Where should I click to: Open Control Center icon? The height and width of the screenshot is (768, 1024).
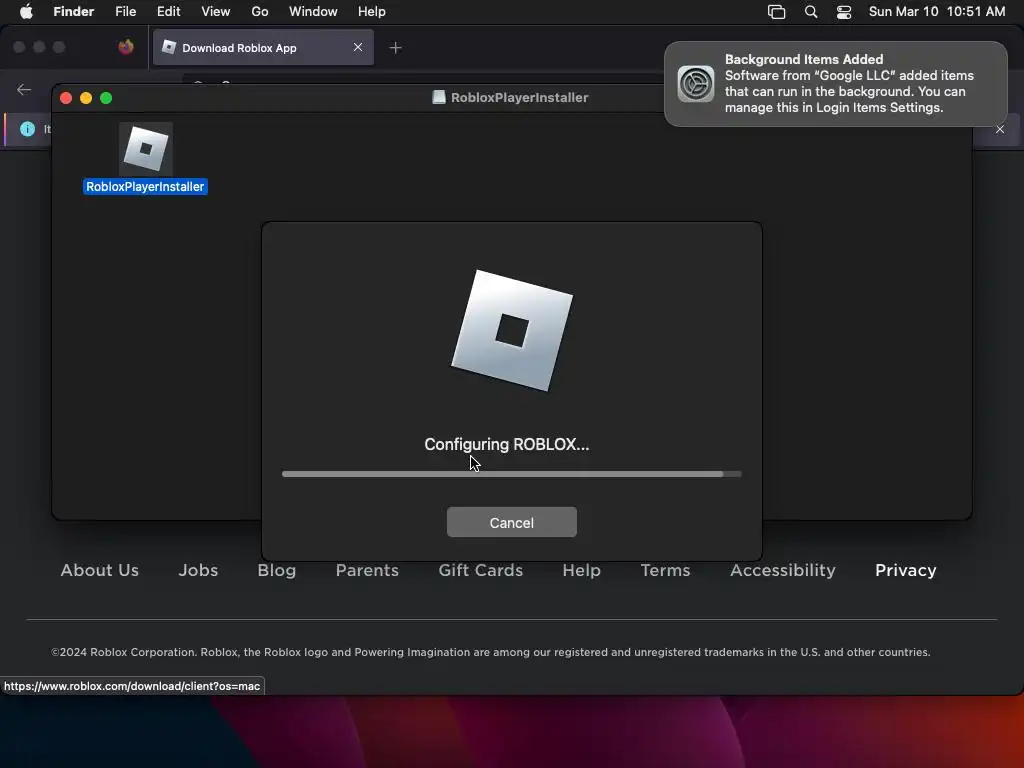(x=844, y=12)
